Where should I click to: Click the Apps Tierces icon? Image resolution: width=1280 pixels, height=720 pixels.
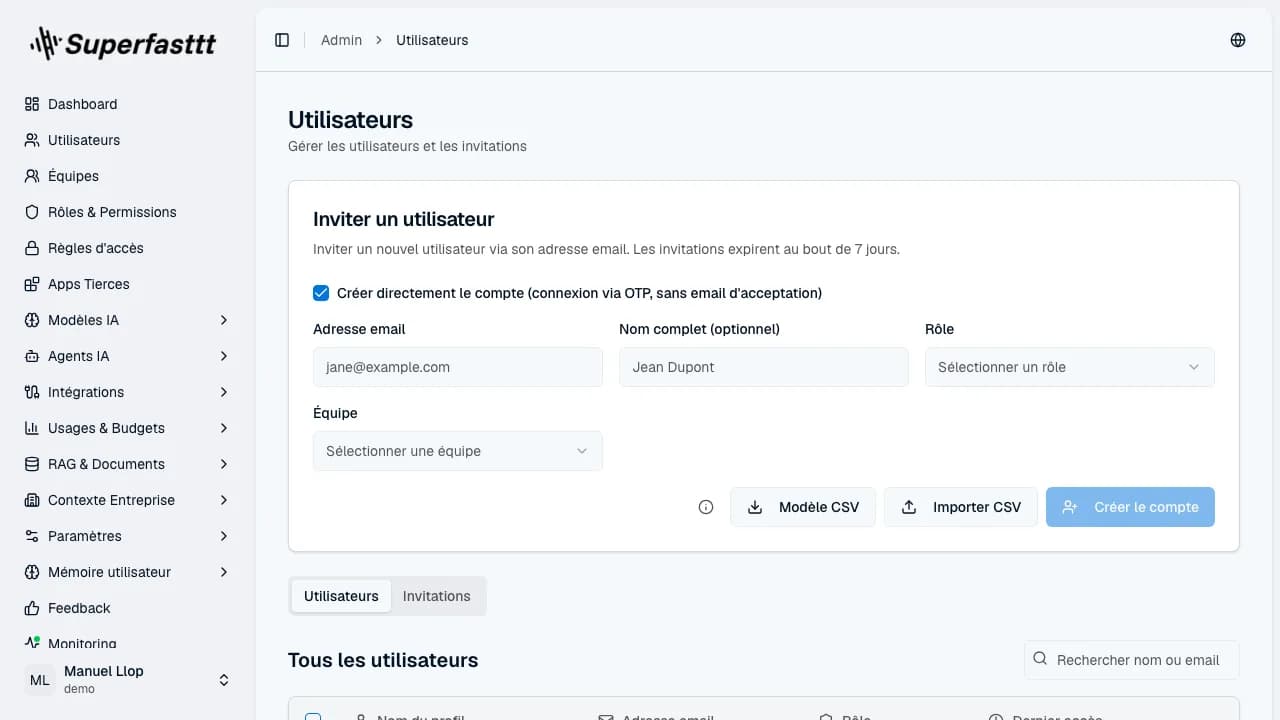[32, 284]
